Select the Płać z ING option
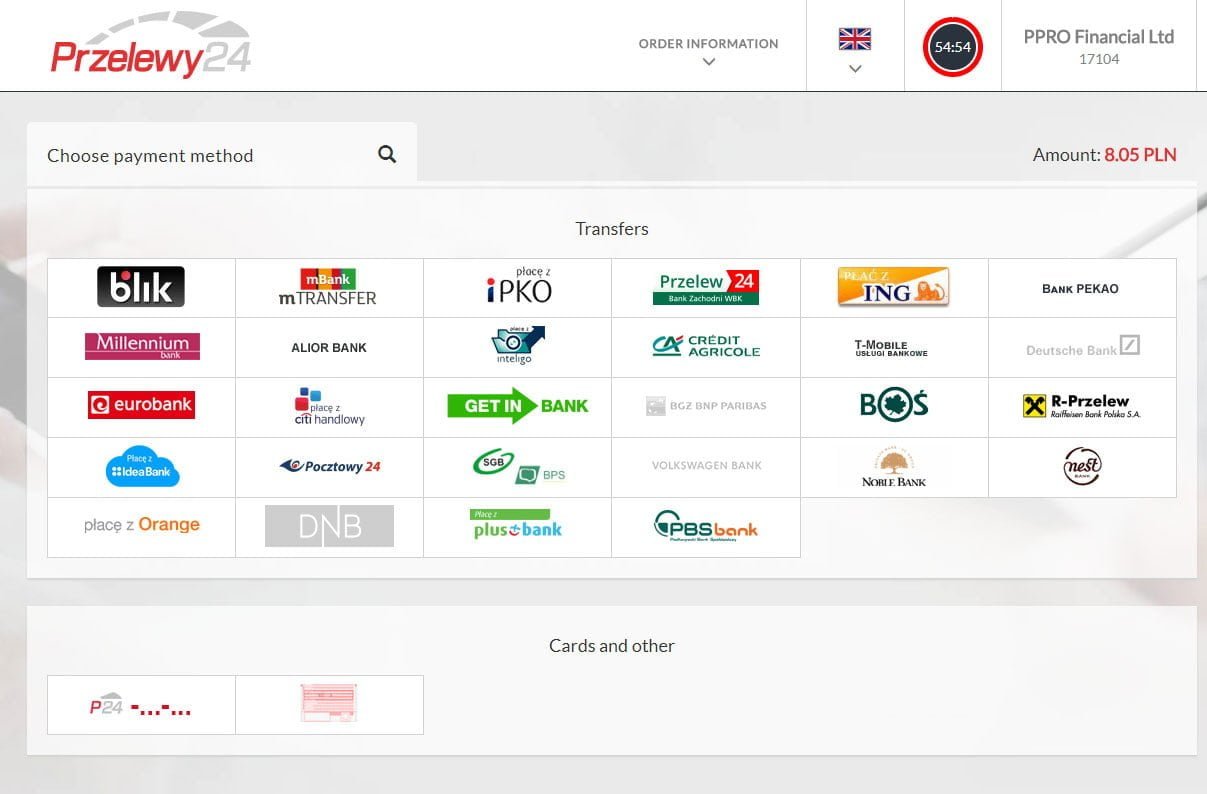The width and height of the screenshot is (1207, 794). click(x=893, y=288)
